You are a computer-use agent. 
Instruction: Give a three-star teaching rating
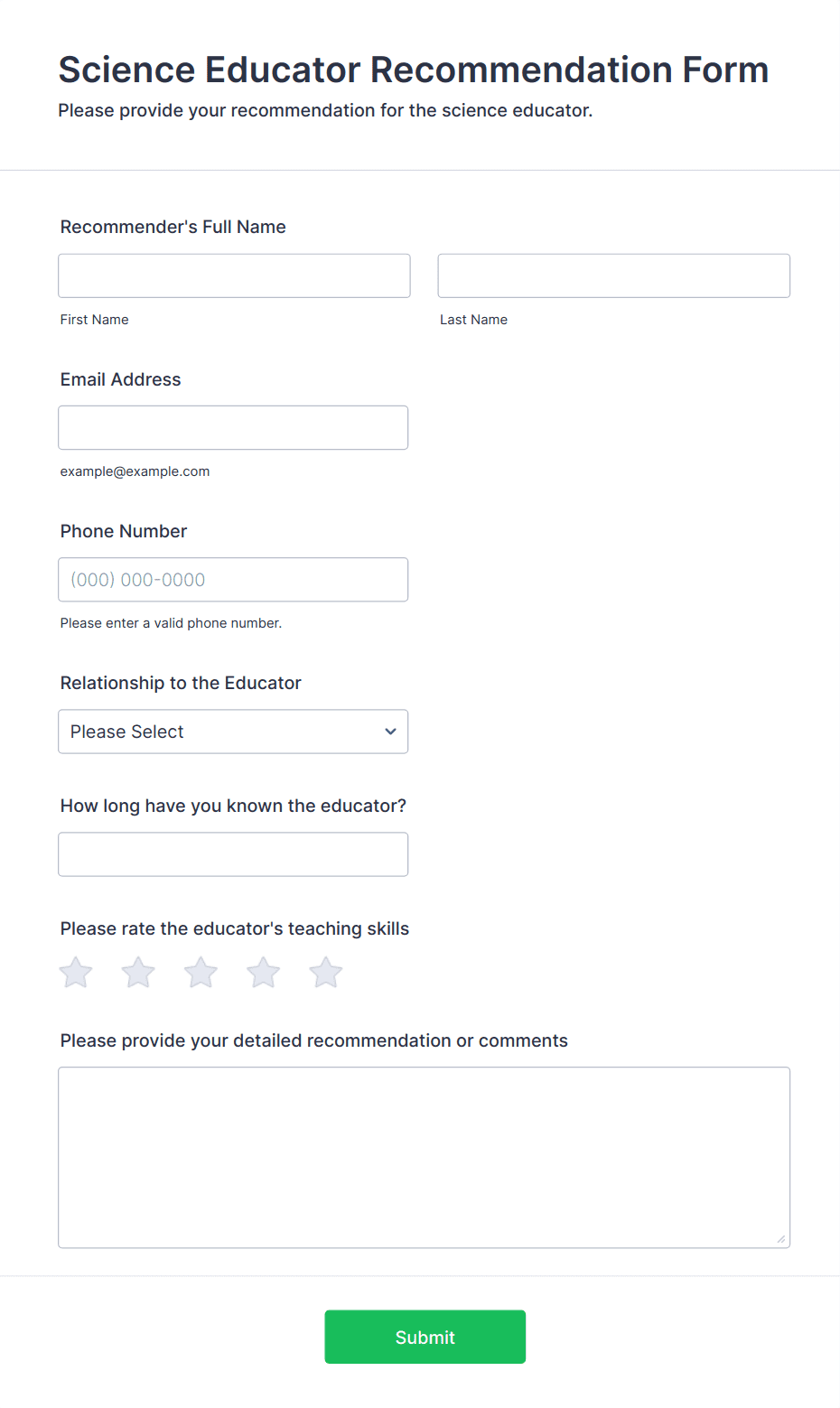pyautogui.click(x=201, y=973)
